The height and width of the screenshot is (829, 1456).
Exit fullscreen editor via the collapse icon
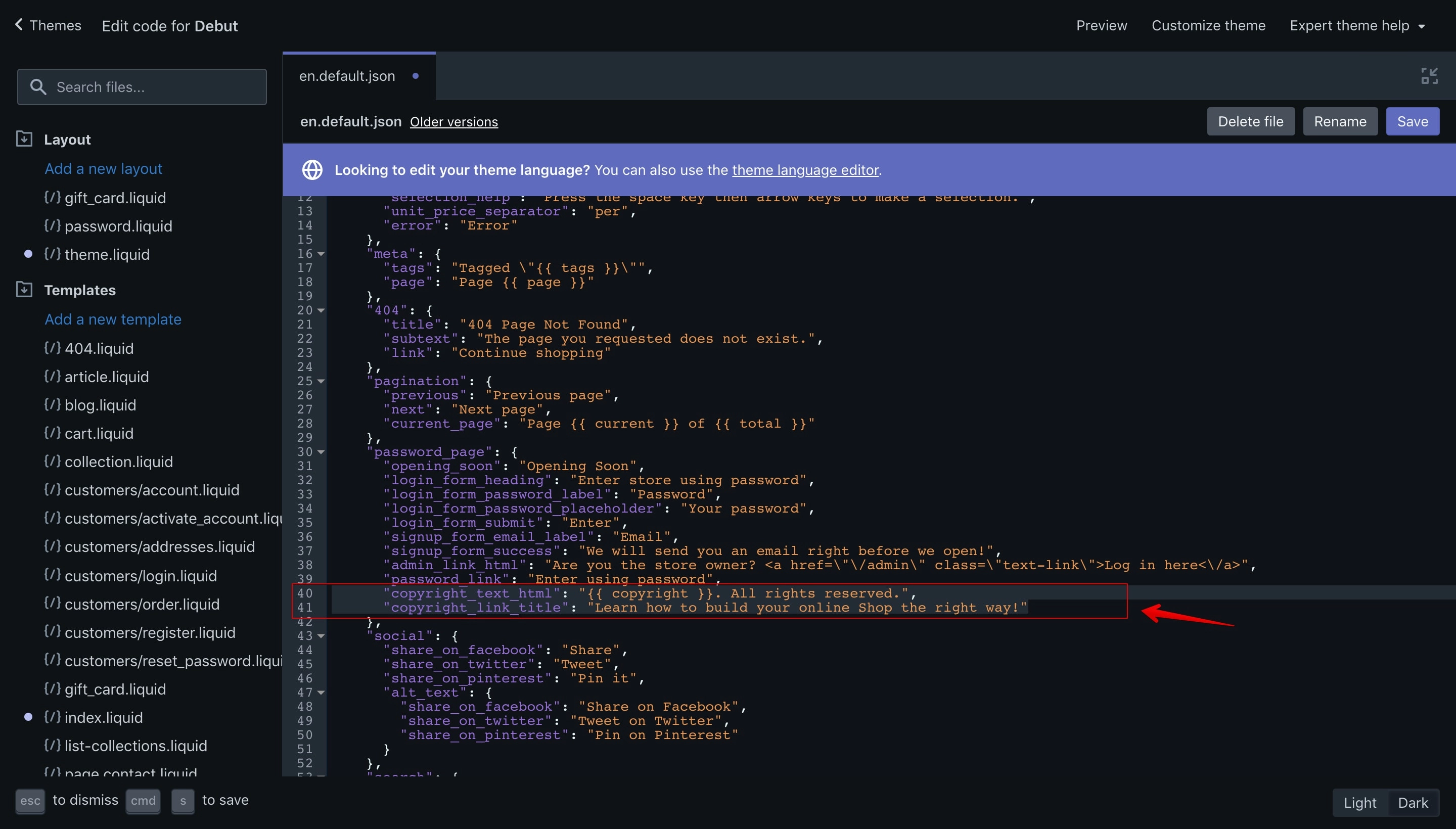[x=1429, y=76]
